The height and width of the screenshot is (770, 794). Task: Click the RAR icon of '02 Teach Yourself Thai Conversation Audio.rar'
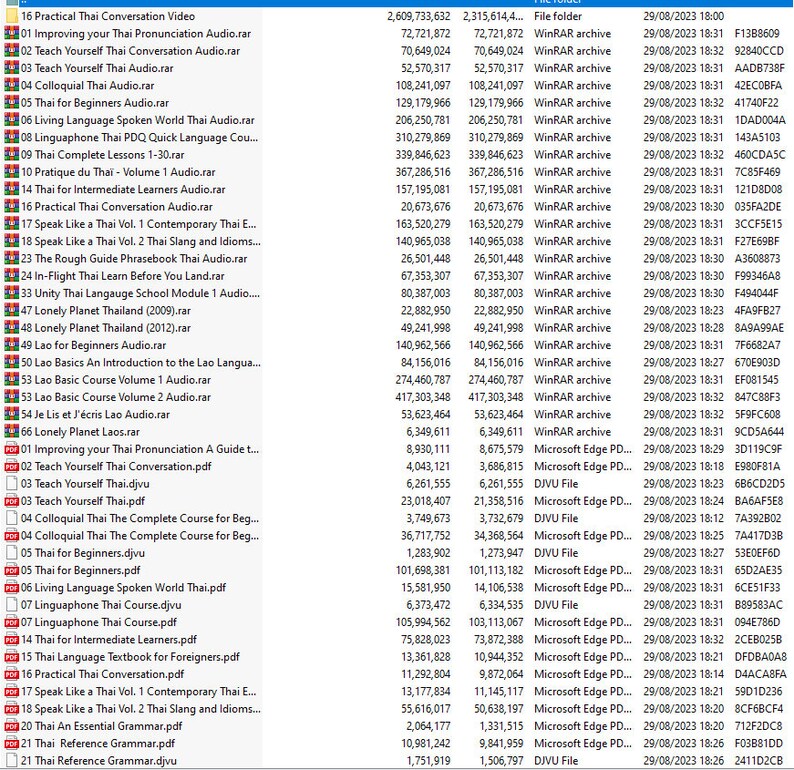pyautogui.click(x=12, y=51)
